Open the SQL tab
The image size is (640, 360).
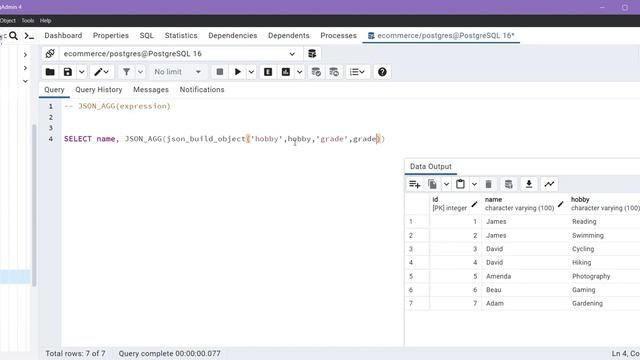[x=147, y=36]
